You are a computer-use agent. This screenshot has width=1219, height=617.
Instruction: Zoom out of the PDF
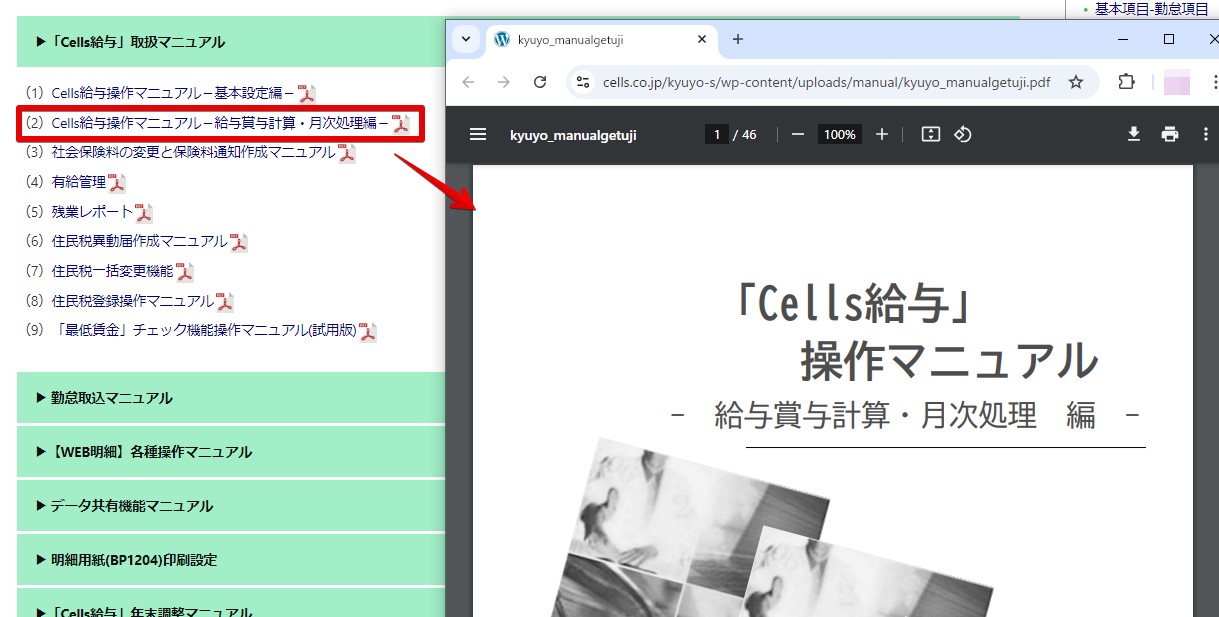coord(797,134)
